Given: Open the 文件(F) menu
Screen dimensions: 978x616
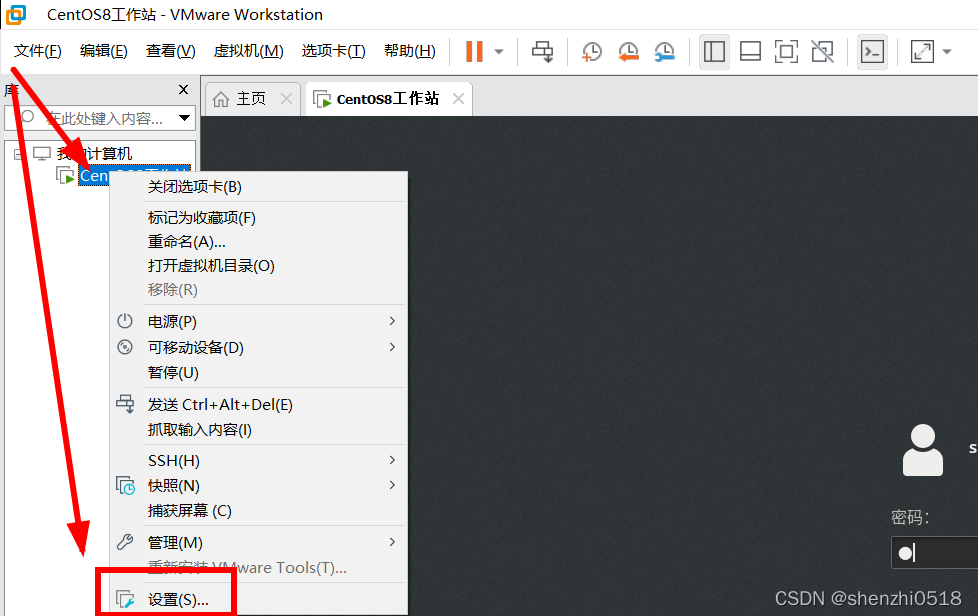Looking at the screenshot, I should [37, 51].
